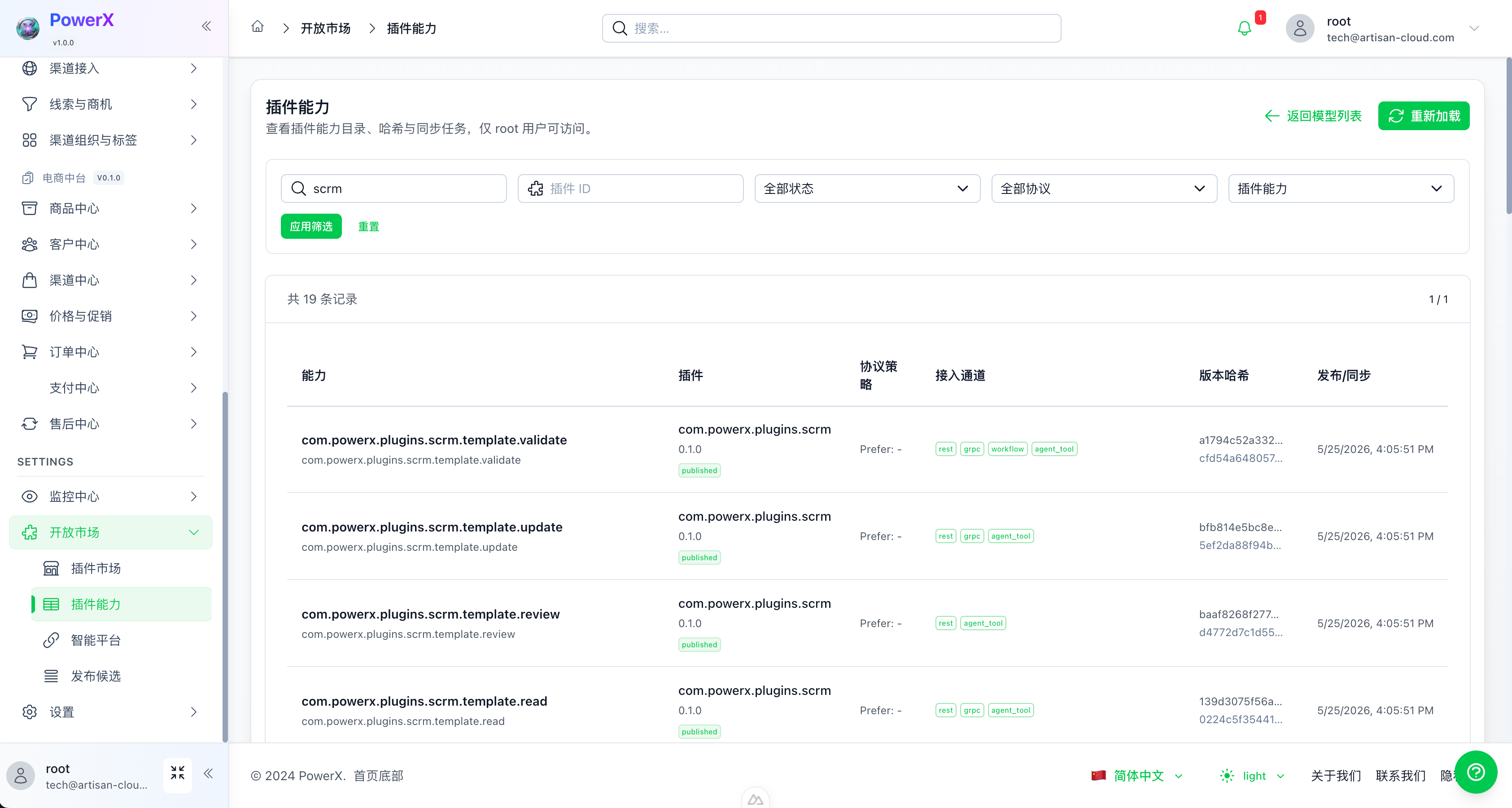Click the compress arrows icon in sidebar footer
This screenshot has width=1512, height=808.
point(178,772)
